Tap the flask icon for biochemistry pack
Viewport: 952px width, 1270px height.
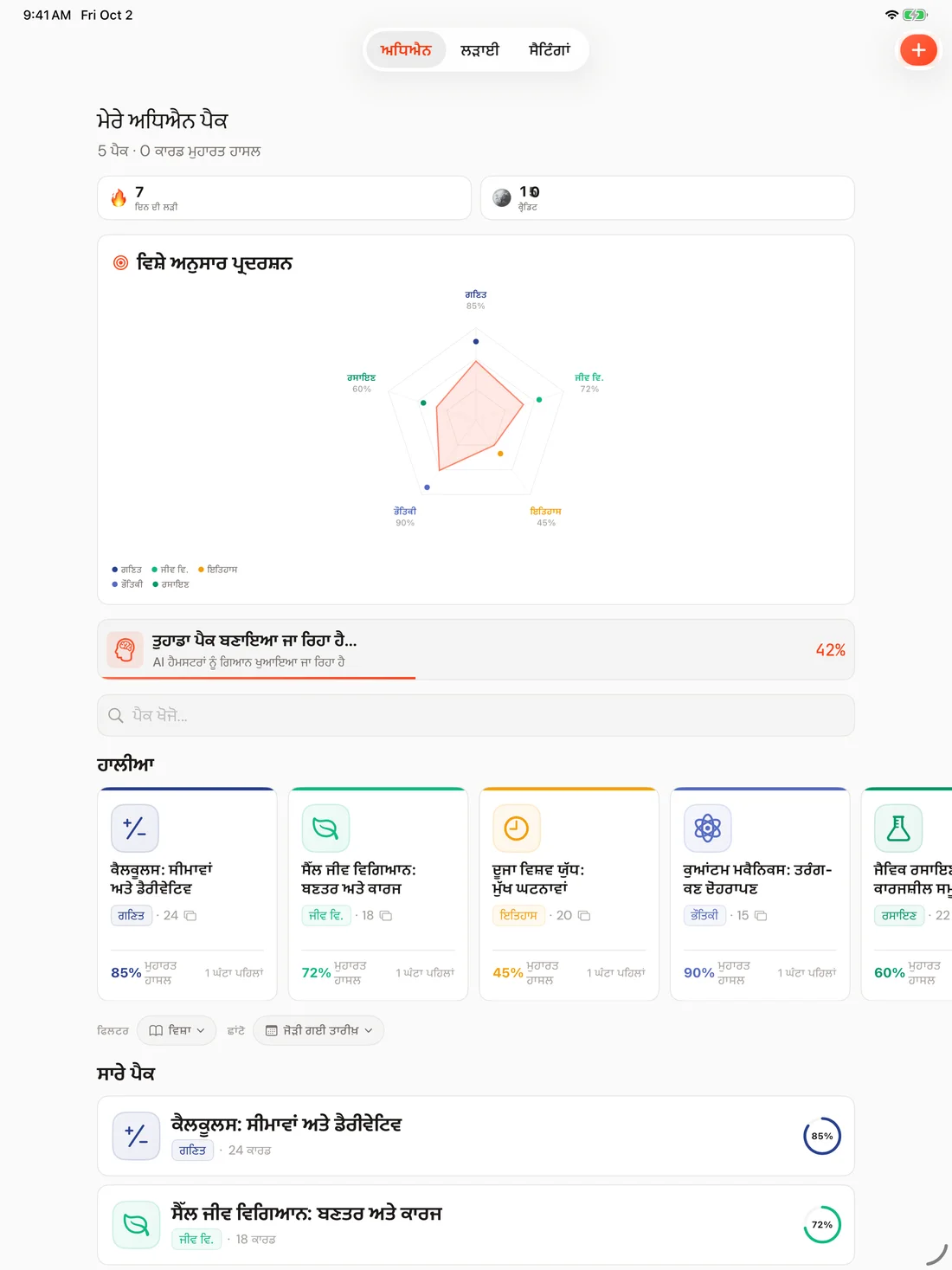[x=898, y=828]
